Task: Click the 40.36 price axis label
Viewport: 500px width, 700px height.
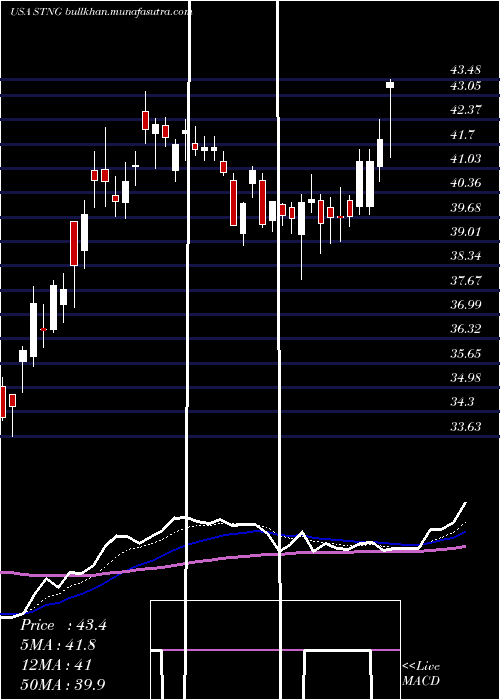Action: point(465,183)
